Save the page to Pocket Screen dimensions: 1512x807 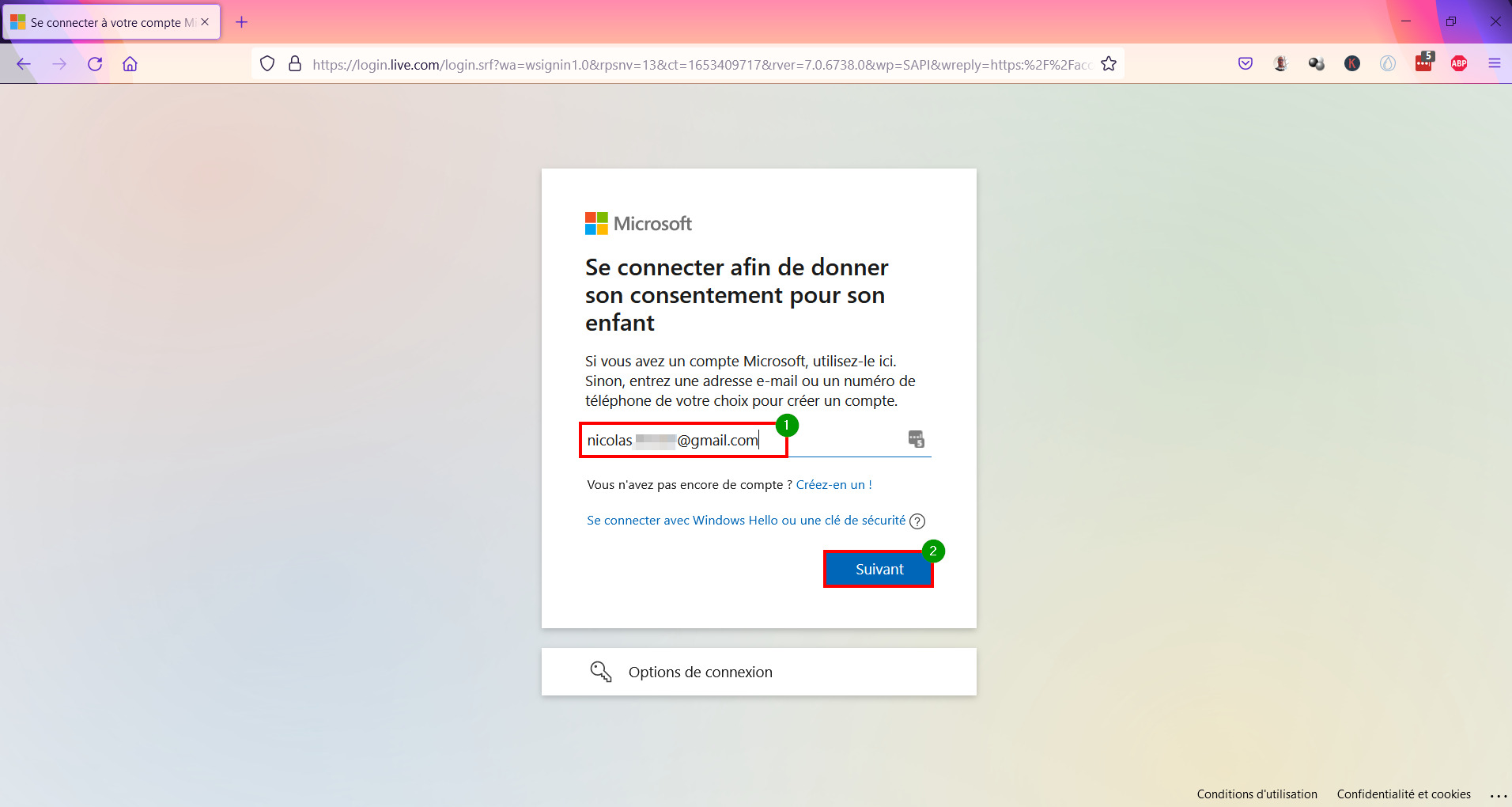(x=1246, y=64)
